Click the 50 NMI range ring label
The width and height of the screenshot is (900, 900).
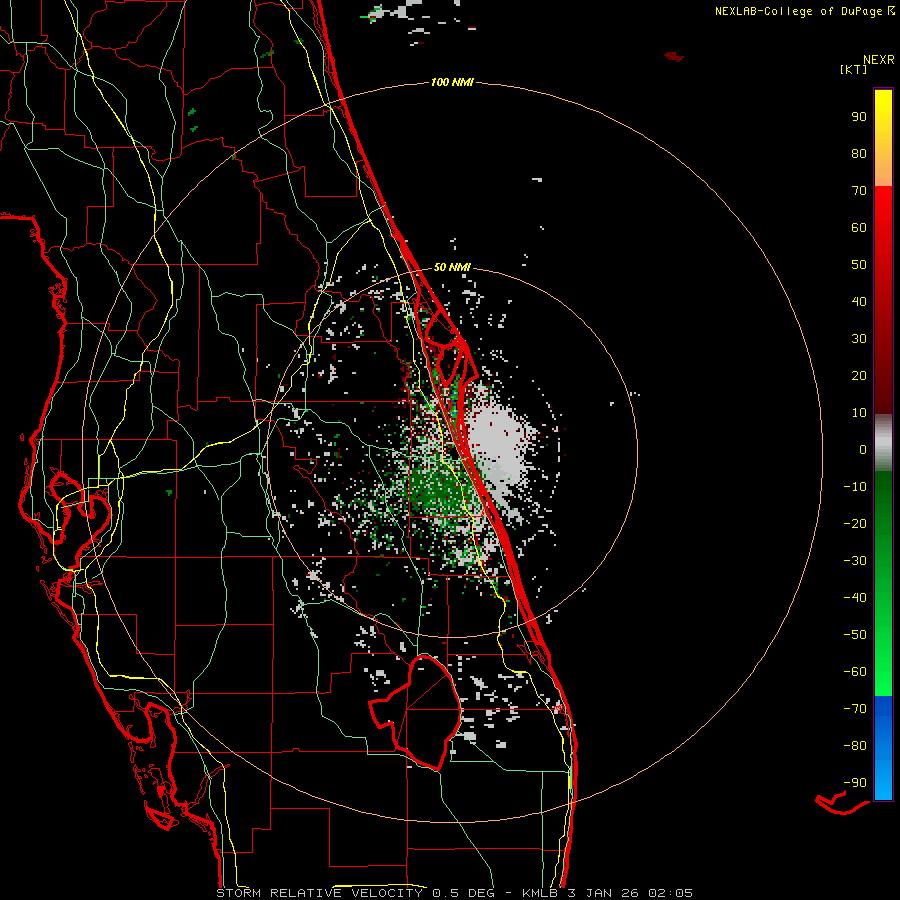[x=452, y=267]
